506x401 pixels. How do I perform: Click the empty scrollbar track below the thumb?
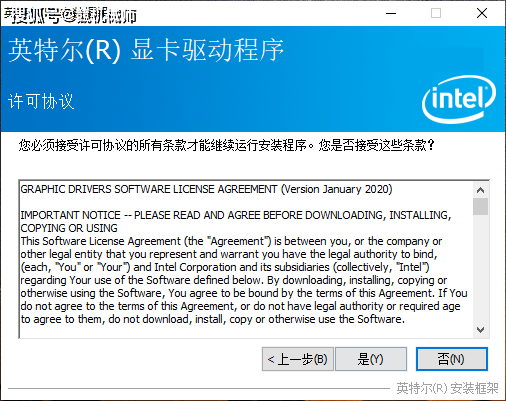pos(480,268)
